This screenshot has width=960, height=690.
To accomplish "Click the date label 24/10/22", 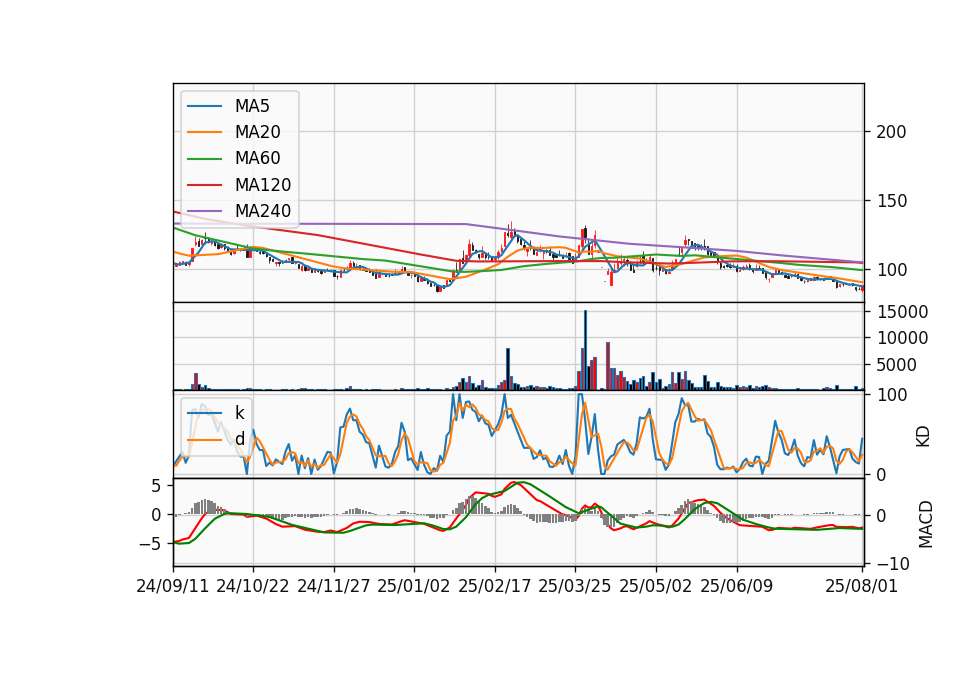I will tap(253, 586).
